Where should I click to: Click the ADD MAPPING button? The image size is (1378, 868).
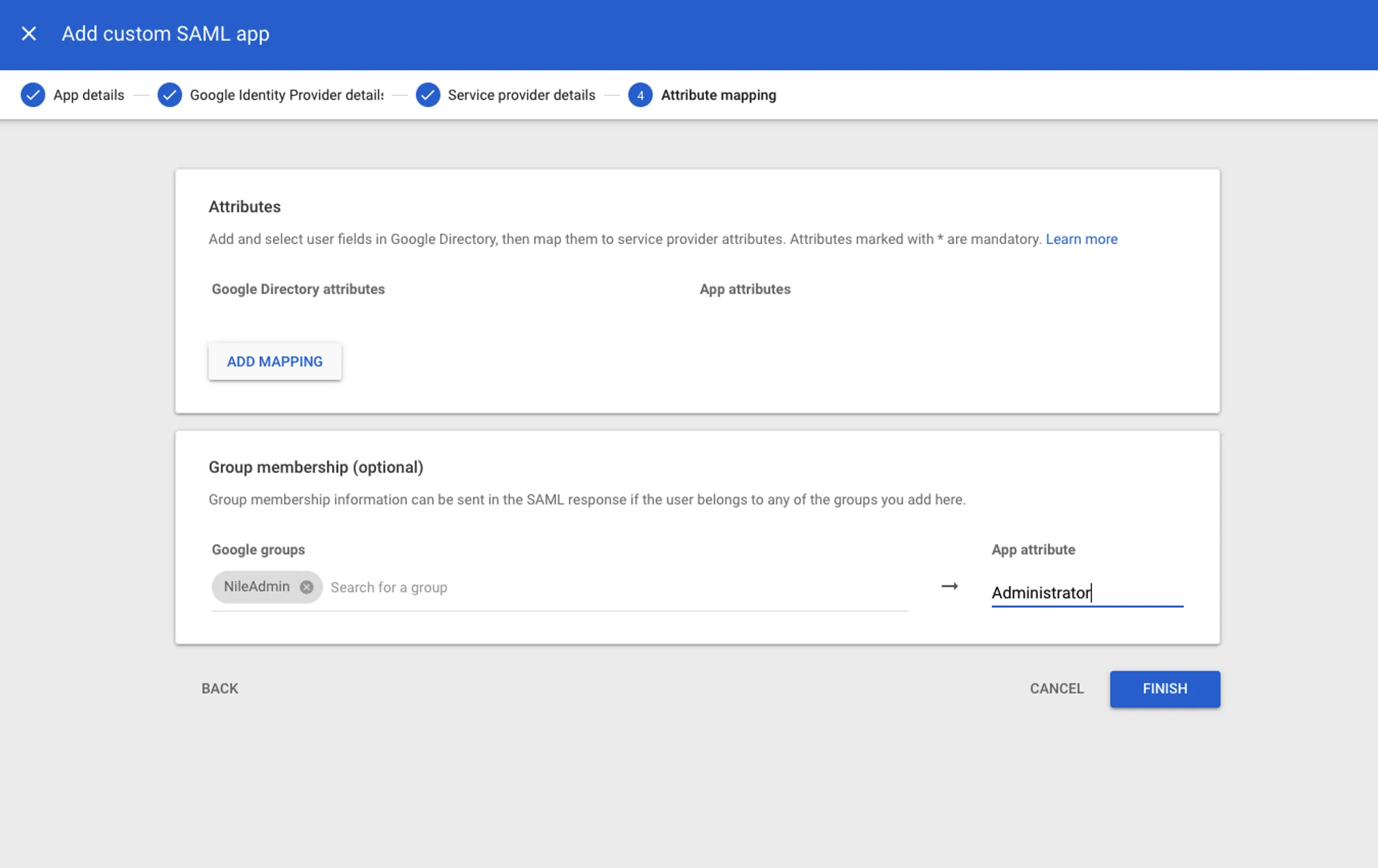pos(275,362)
